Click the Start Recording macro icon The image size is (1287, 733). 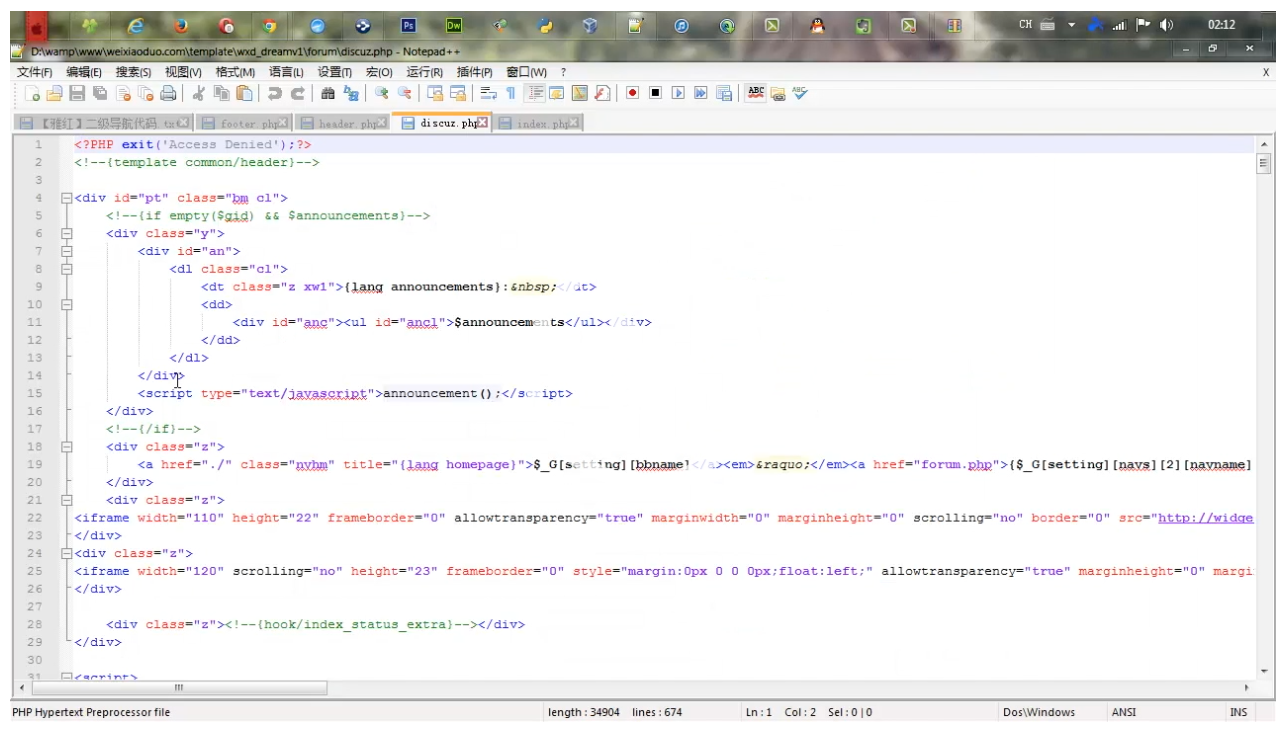(x=632, y=93)
